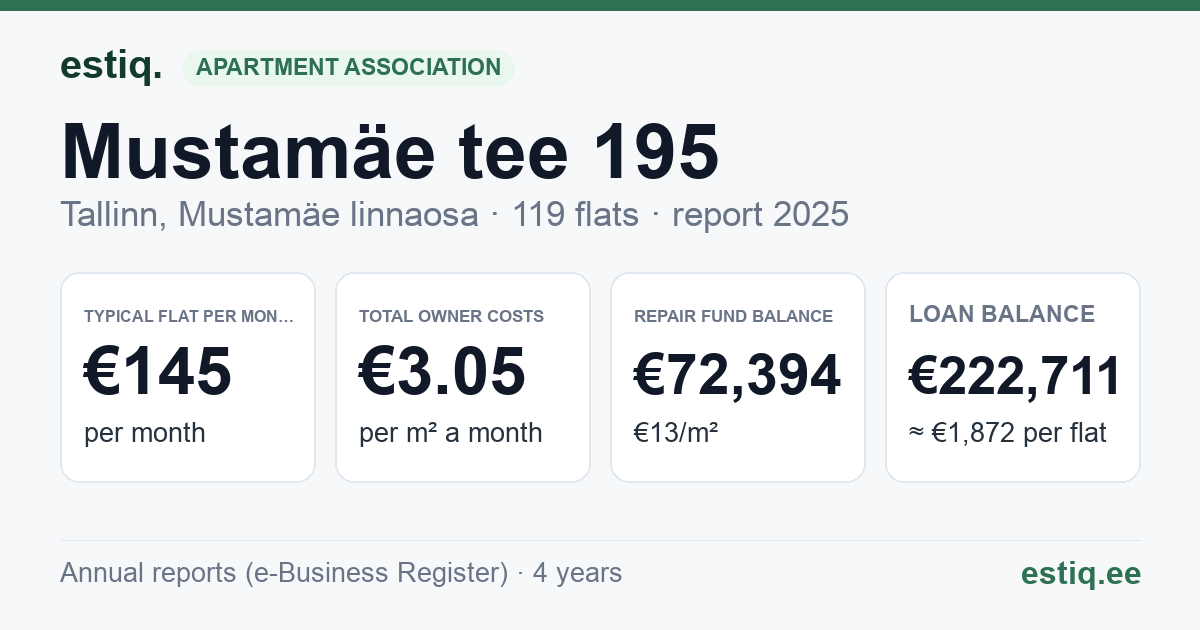Click the €3.05 value
Image resolution: width=1200 pixels, height=630 pixels.
(x=442, y=372)
